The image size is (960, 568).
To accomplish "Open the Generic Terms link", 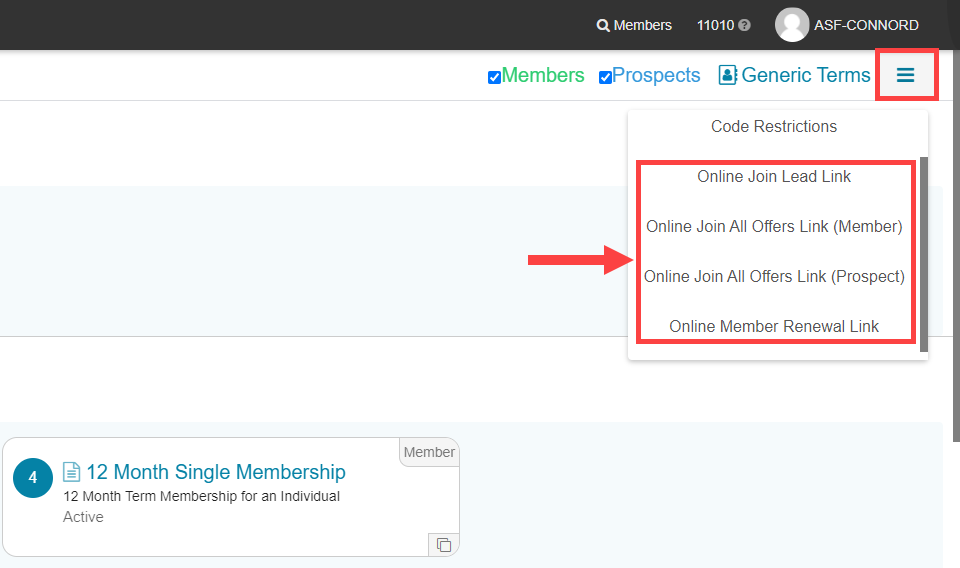I will pyautogui.click(x=806, y=75).
